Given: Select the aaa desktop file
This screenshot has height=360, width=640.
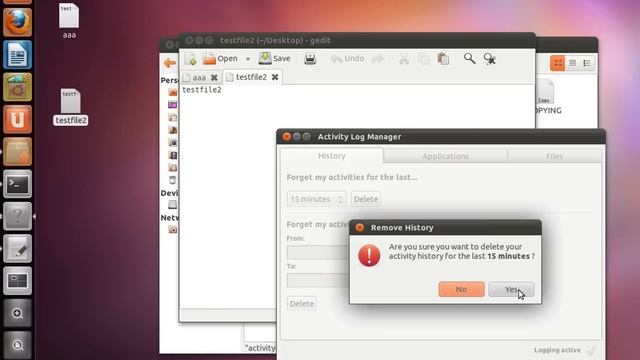Looking at the screenshot, I should click(x=69, y=21).
